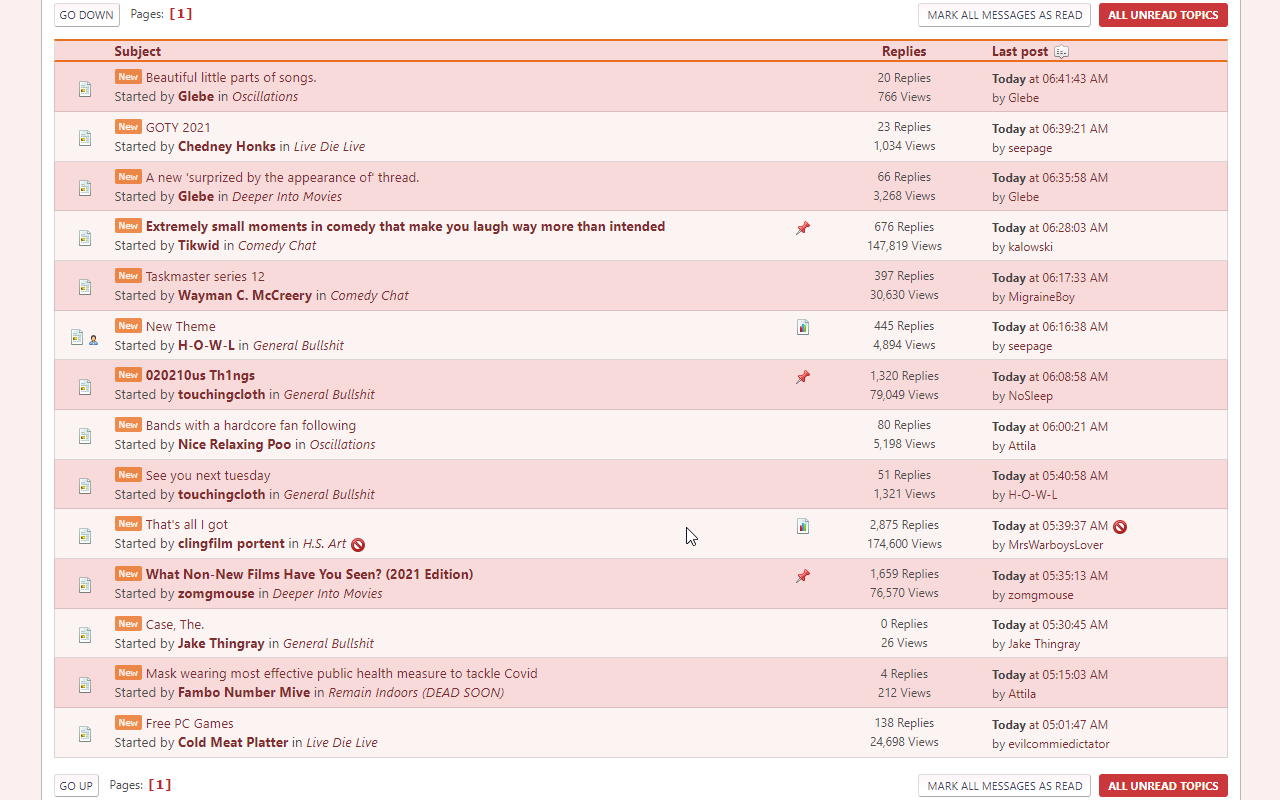
Task: Click top MARK ALL MESSAGES AS READ button
Action: tap(1005, 15)
